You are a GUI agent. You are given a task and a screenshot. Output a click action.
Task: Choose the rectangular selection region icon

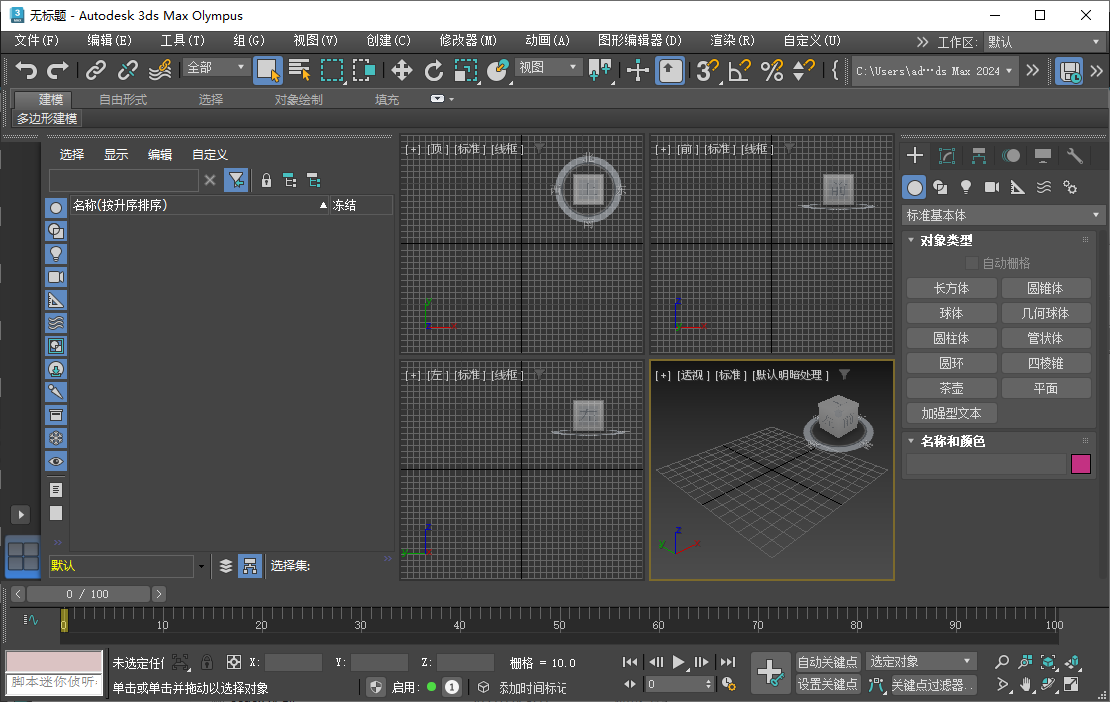332,70
